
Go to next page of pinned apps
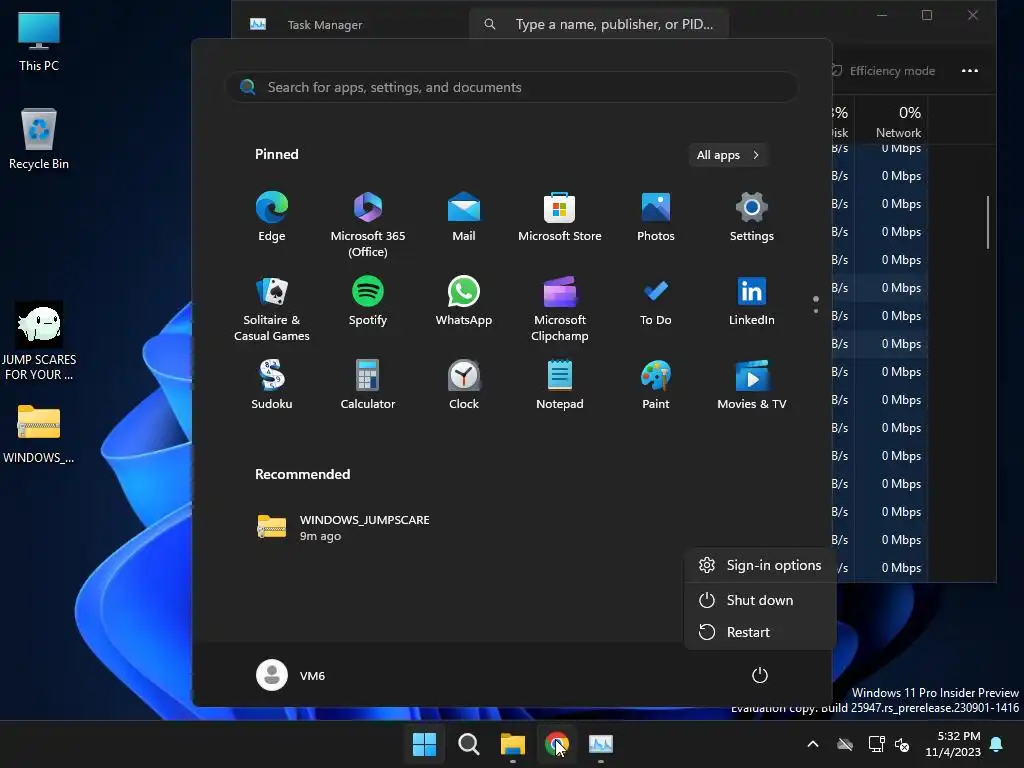(x=816, y=311)
